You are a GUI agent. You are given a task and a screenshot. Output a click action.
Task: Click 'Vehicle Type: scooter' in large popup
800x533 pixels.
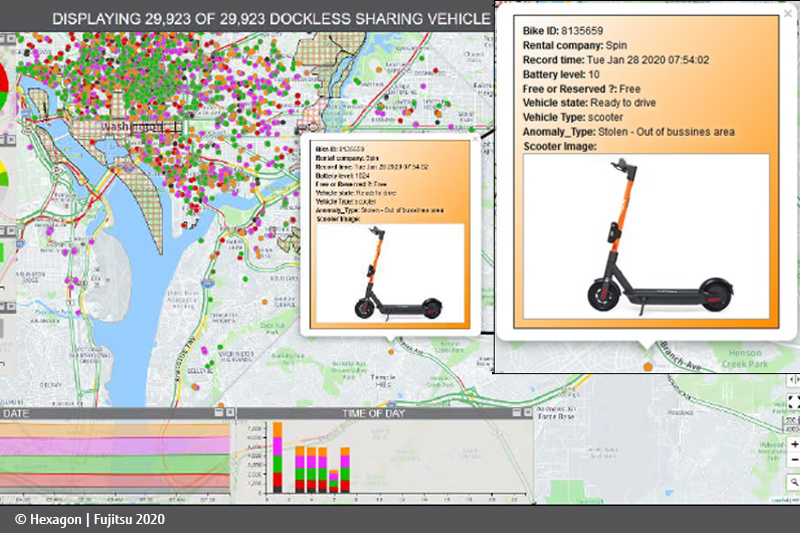pos(573,117)
